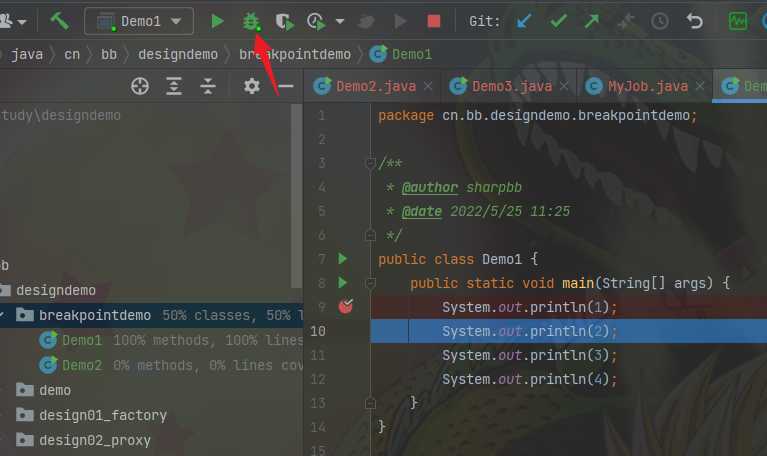Build project with the hammer icon

[x=60, y=21]
